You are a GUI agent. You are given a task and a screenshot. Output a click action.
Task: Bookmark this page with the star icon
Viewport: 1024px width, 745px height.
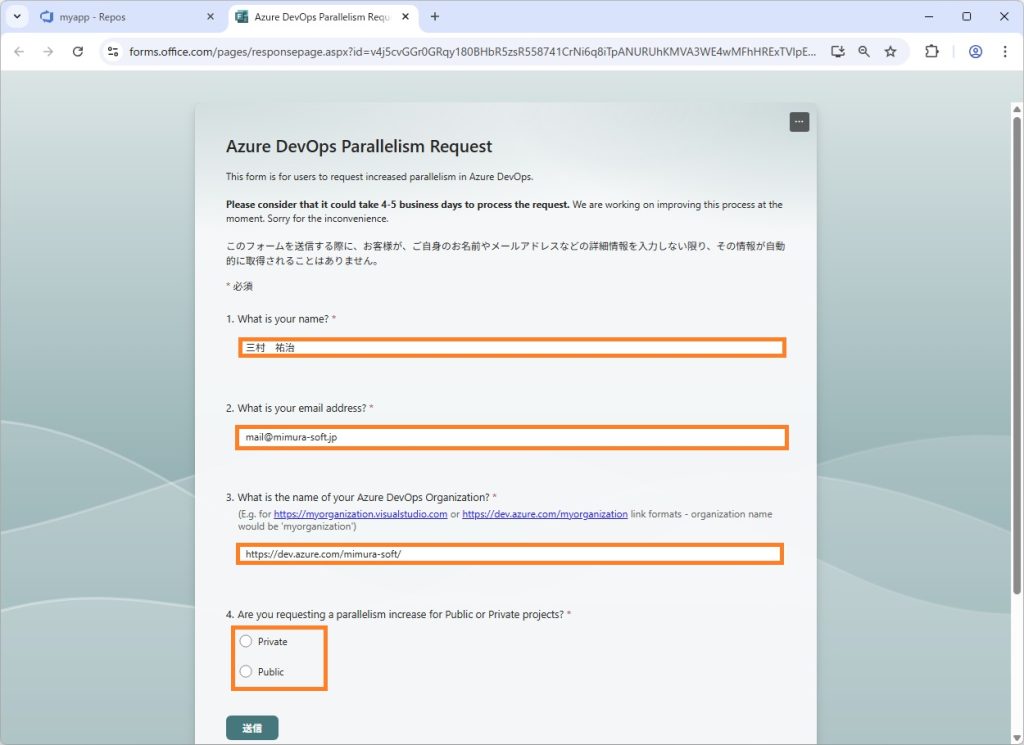(x=890, y=51)
